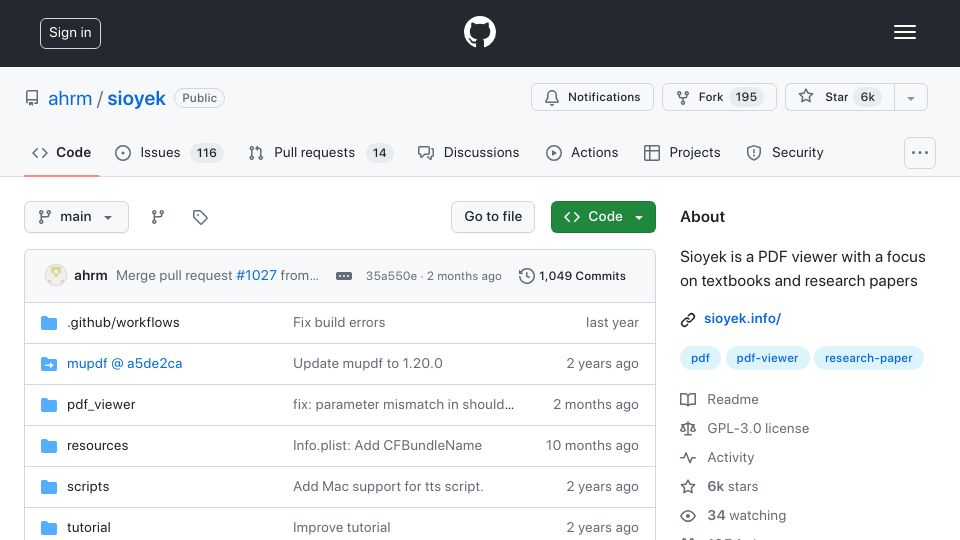Expand the commit message ellipsis
This screenshot has width=960, height=540.
coord(344,276)
